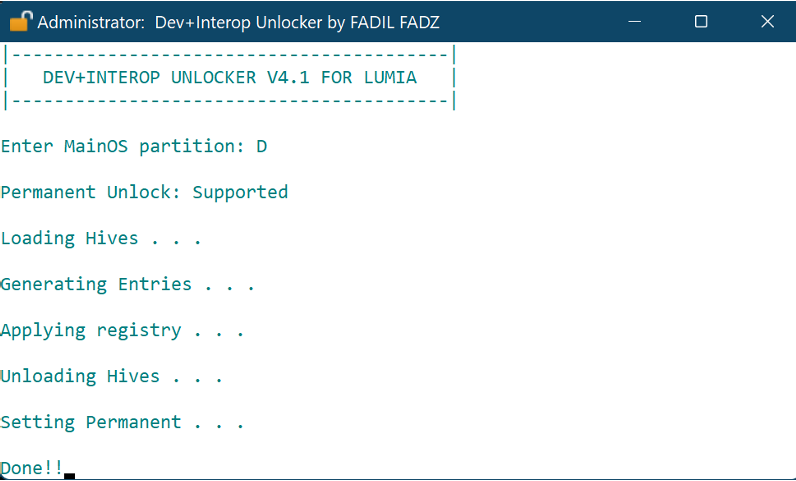Click the 'DEV+INTEROP UNLOCKER V4.1 FOR LUMIA' banner text
The width and height of the screenshot is (796, 481).
(230, 77)
